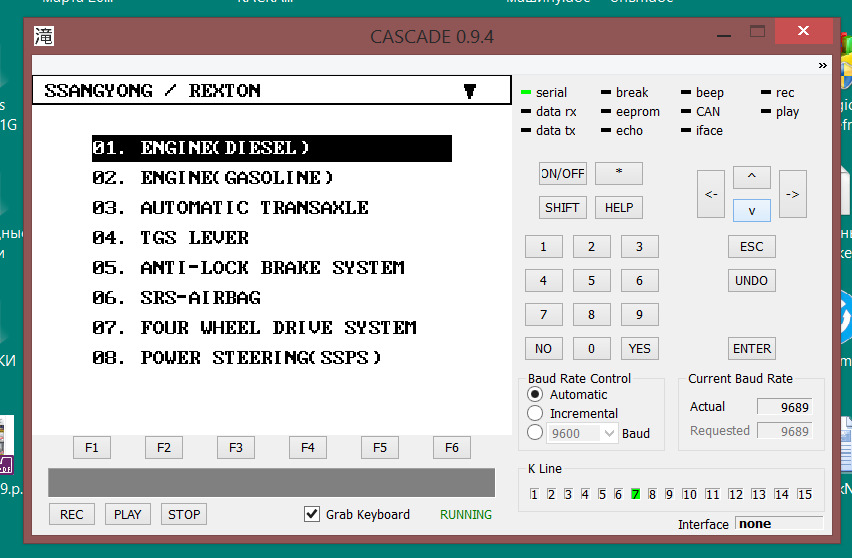Click keypad digit 8

pos(591,315)
